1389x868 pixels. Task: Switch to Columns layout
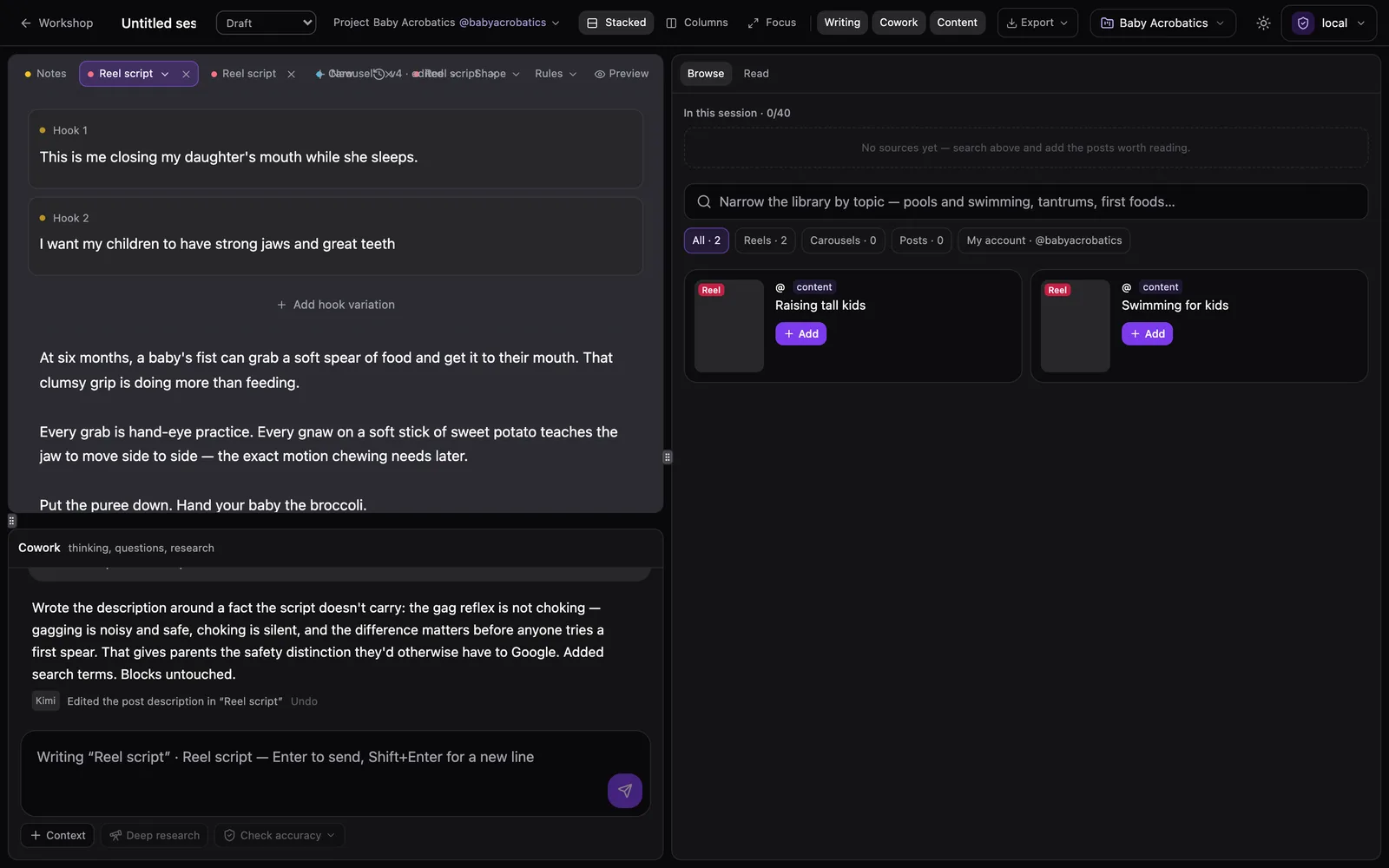click(697, 23)
